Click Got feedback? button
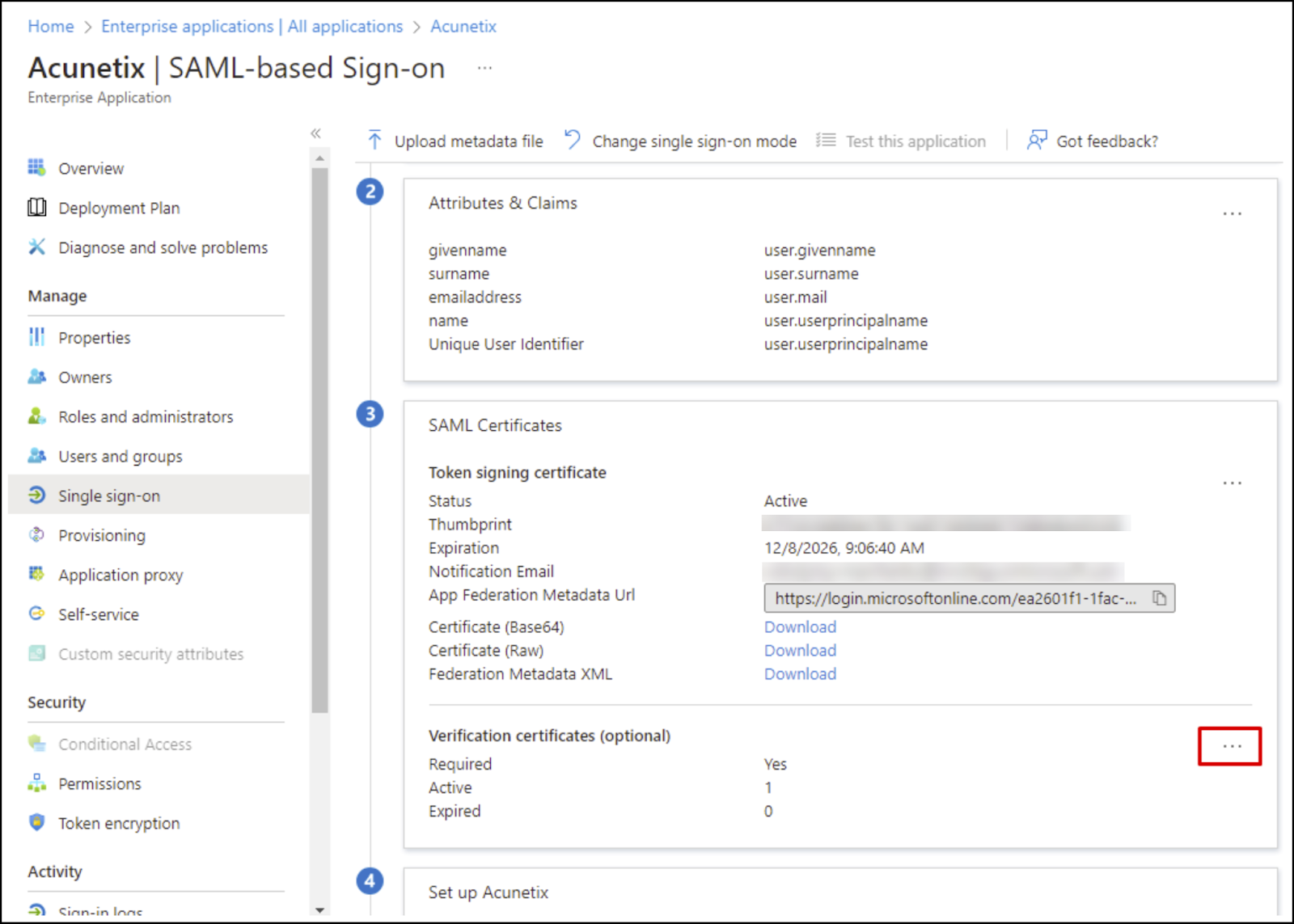 (x=1093, y=141)
